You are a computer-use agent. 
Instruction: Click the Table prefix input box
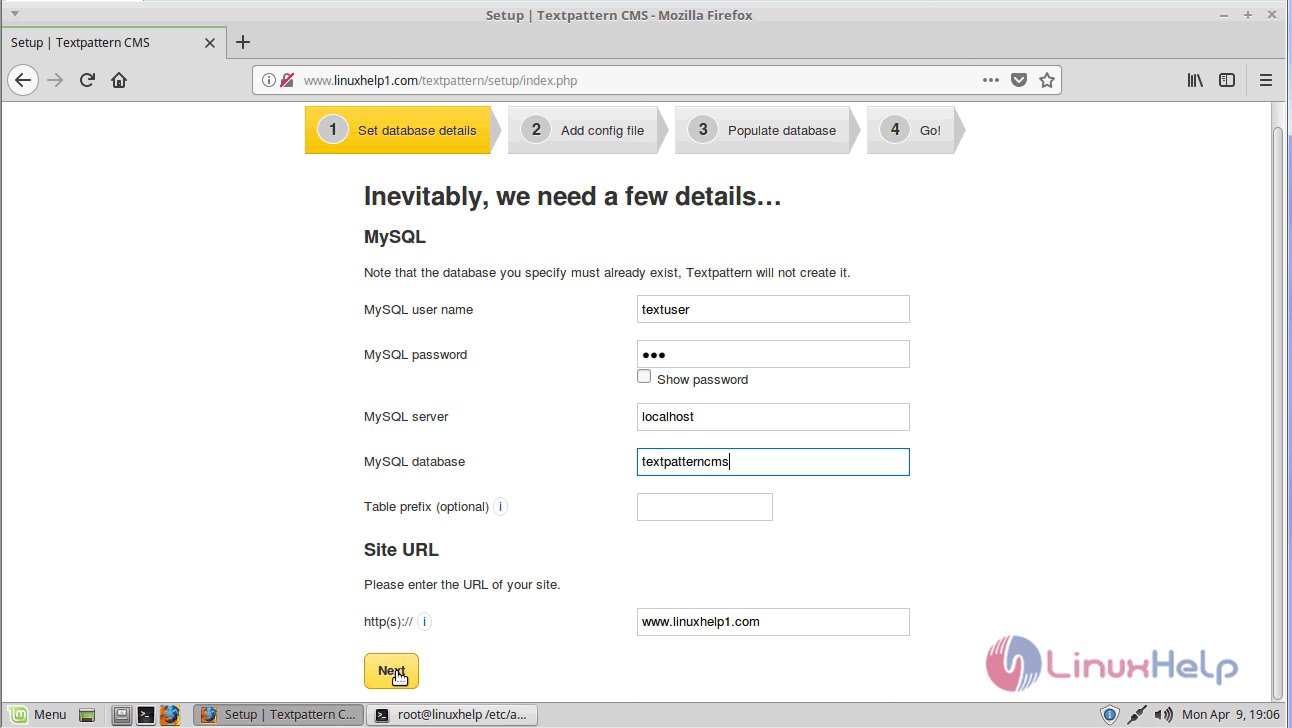click(x=705, y=507)
